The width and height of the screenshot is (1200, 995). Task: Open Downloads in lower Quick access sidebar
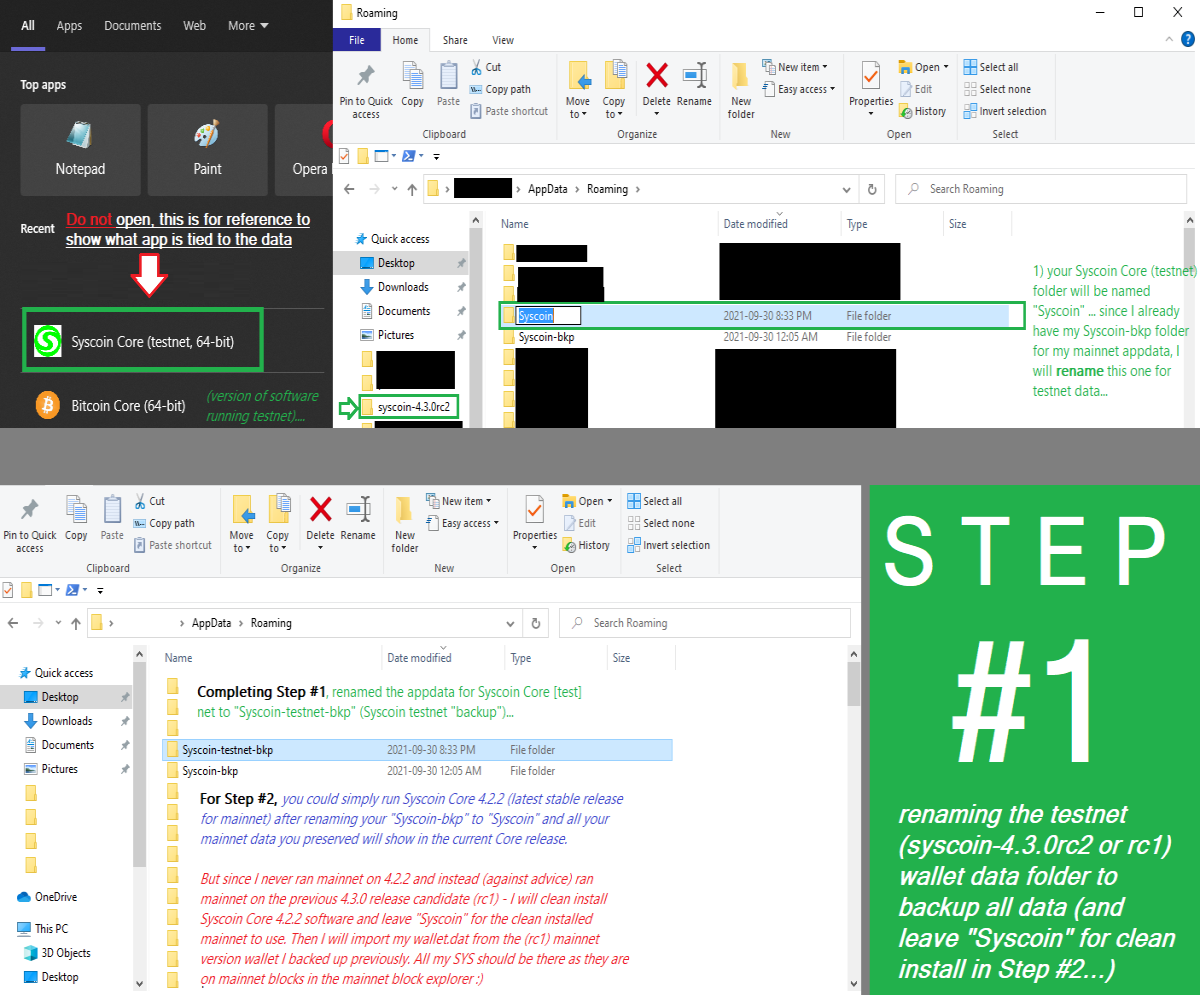pyautogui.click(x=66, y=721)
